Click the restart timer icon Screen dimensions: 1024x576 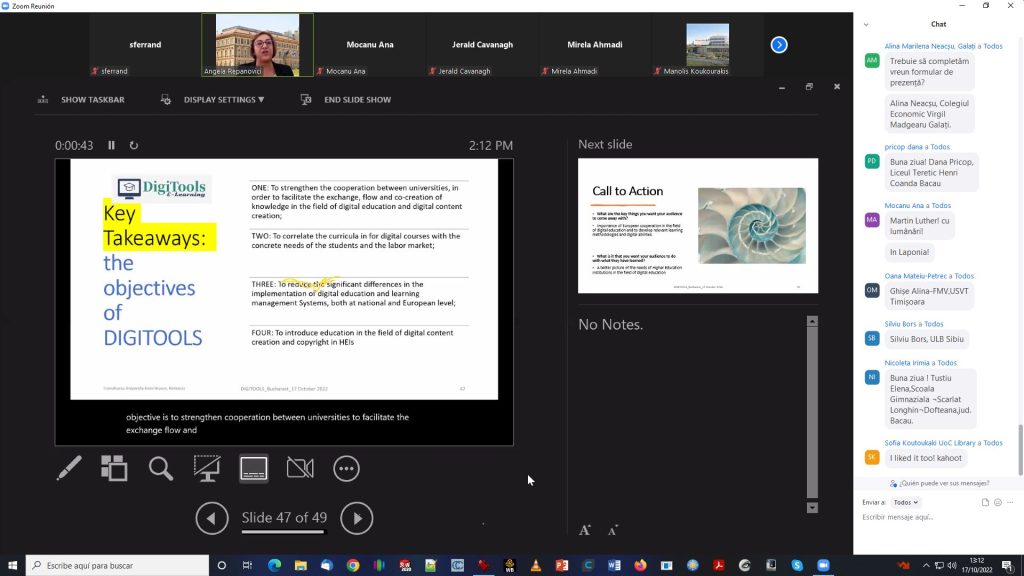133,146
